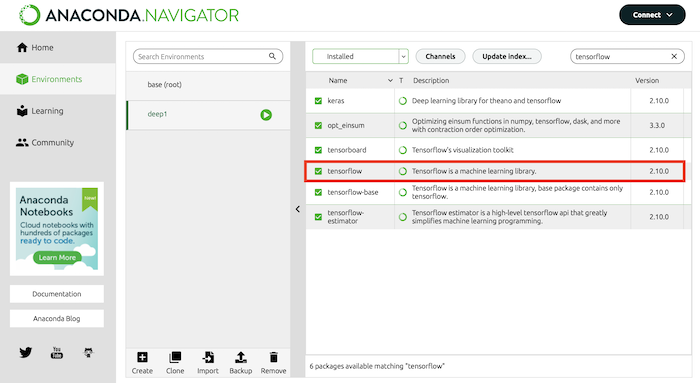Click the Learn More button in the ad
Viewport: 700px width, 383px height.
pyautogui.click(x=57, y=258)
